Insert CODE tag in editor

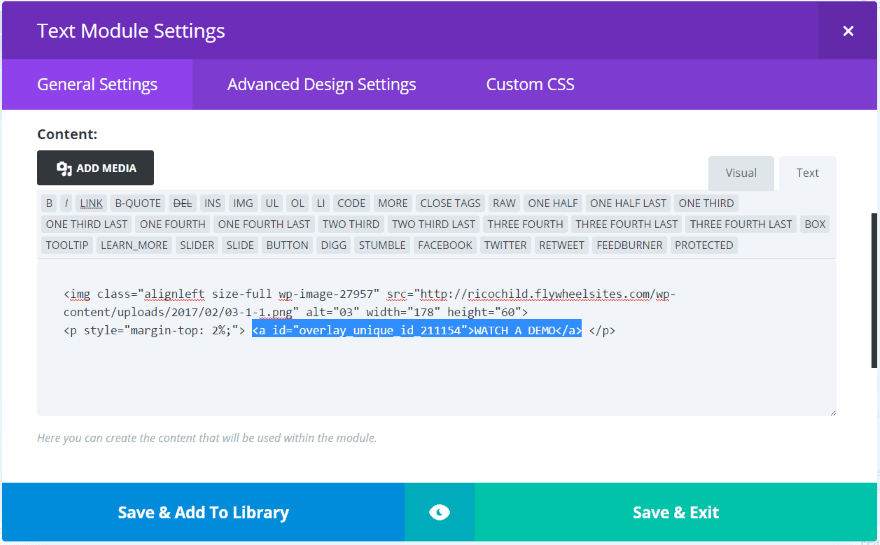point(351,203)
